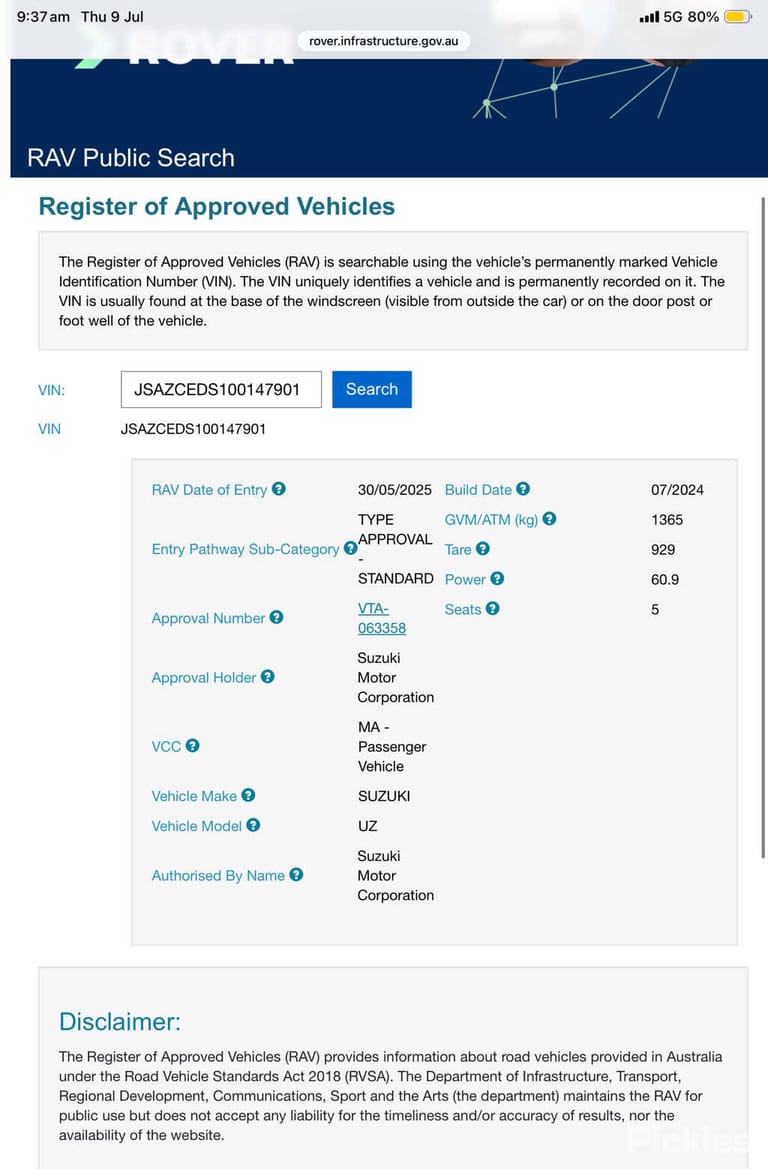
Task: Click help icon beside Vehicle Model
Action: (x=254, y=825)
